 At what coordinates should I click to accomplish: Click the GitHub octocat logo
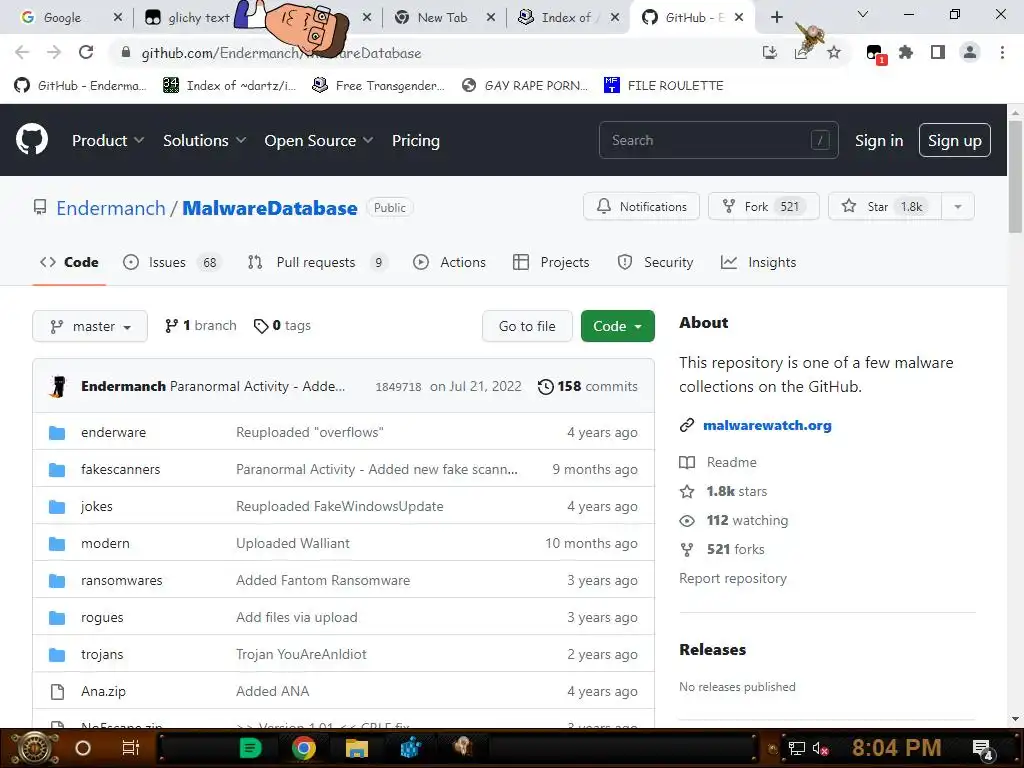coord(31,140)
